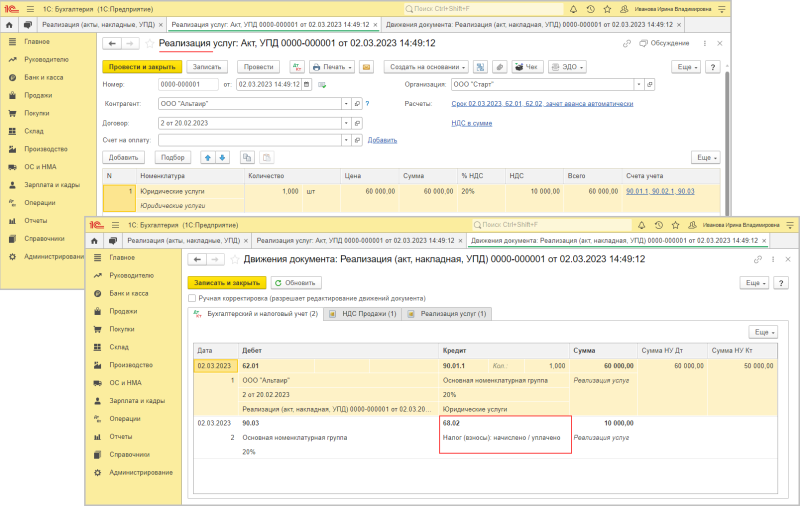Viewport: 800px width, 506px height.
Task: Click the Подбор button
Action: coord(172,158)
